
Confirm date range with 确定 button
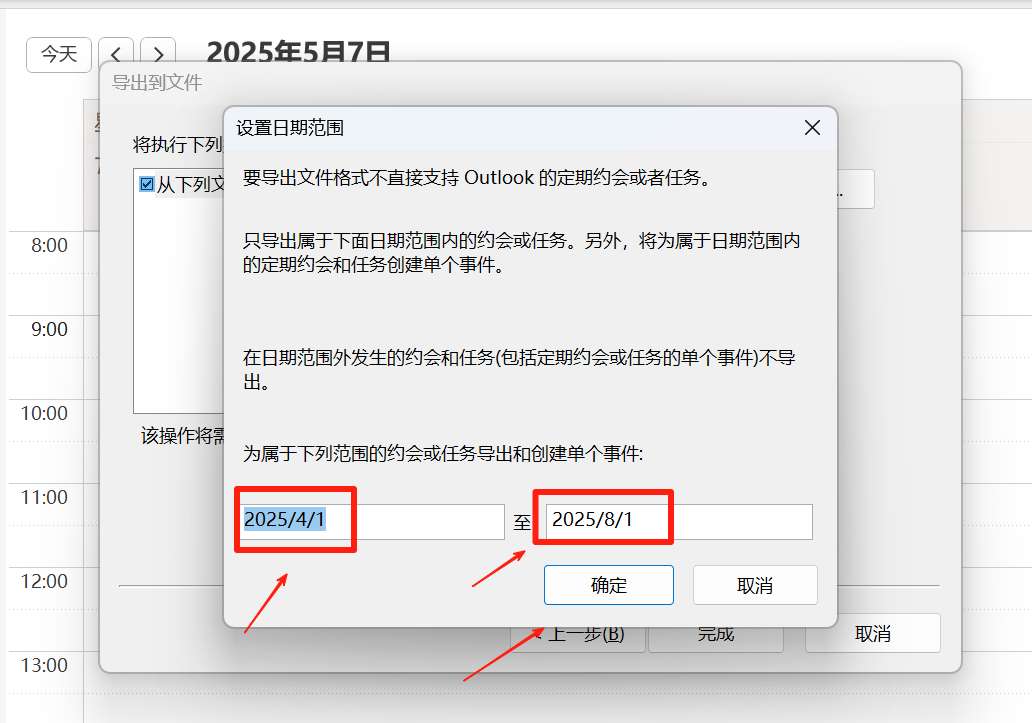[x=609, y=585]
